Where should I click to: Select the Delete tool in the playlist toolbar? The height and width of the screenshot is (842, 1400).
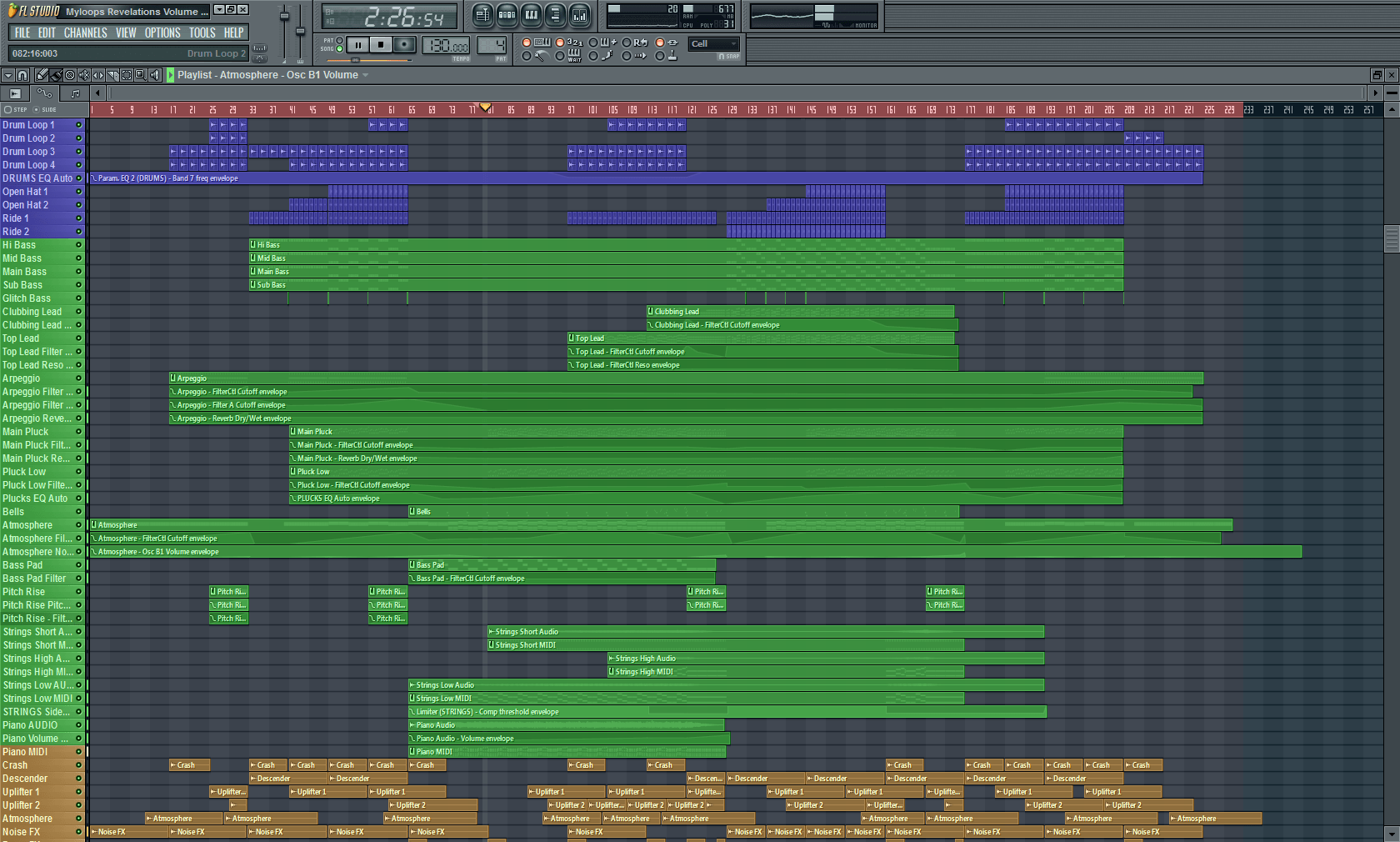(x=71, y=75)
